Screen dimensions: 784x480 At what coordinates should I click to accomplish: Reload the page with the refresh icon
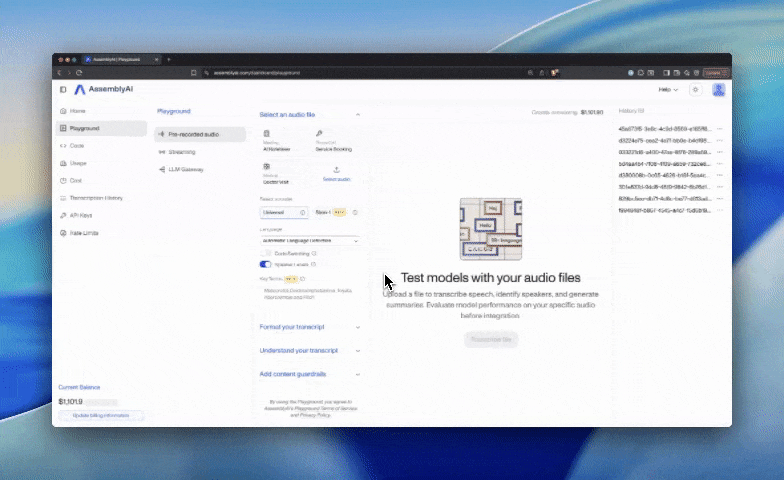[x=79, y=73]
